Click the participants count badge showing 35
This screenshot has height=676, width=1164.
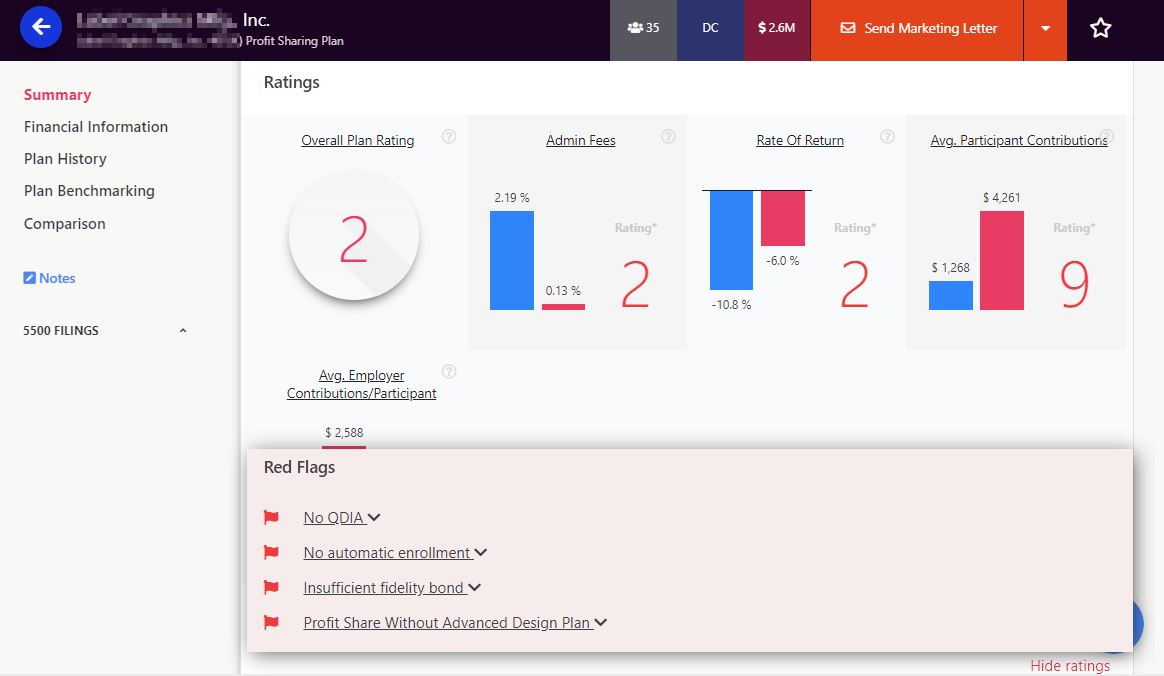643,28
